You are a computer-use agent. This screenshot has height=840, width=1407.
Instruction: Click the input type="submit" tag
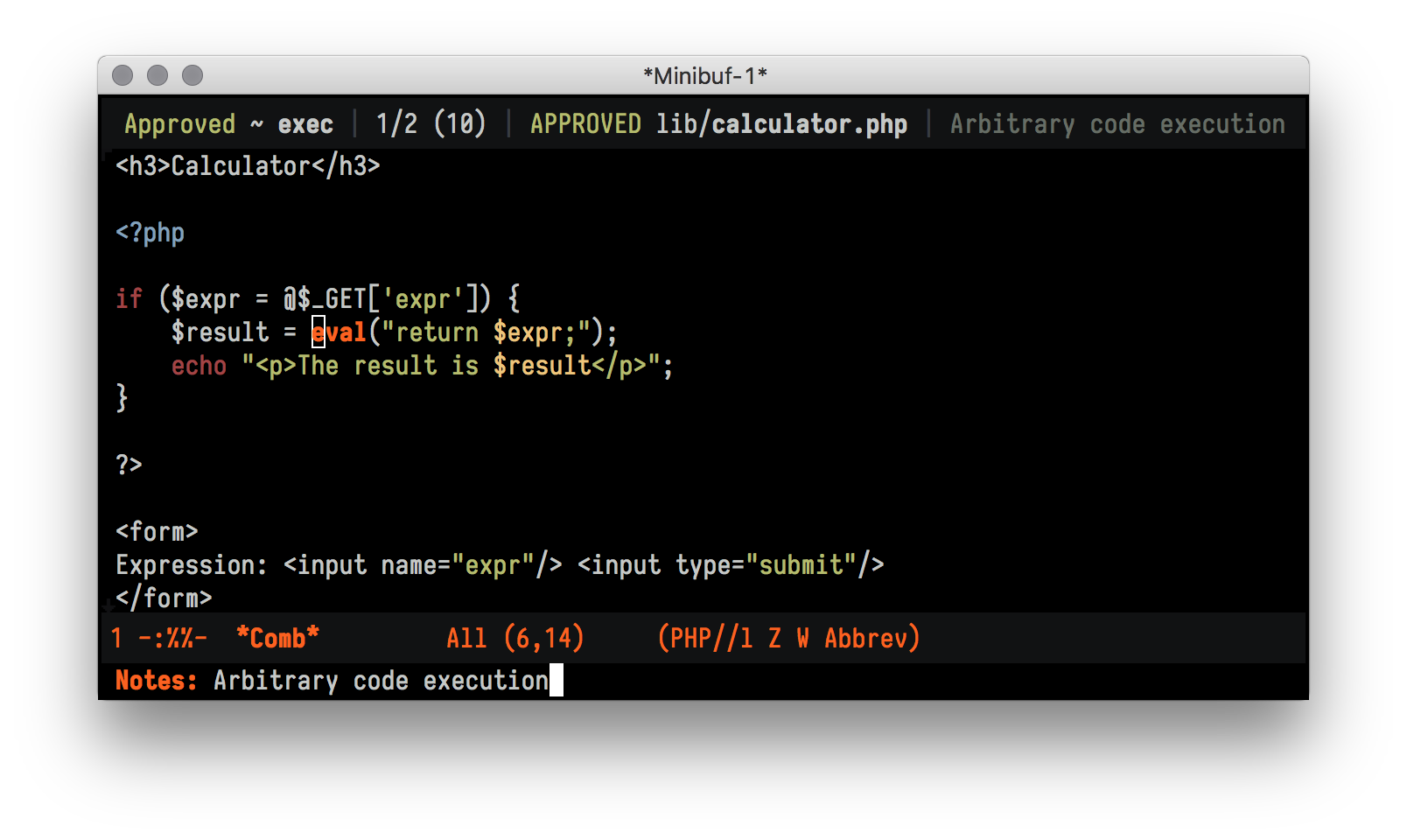coord(731,565)
